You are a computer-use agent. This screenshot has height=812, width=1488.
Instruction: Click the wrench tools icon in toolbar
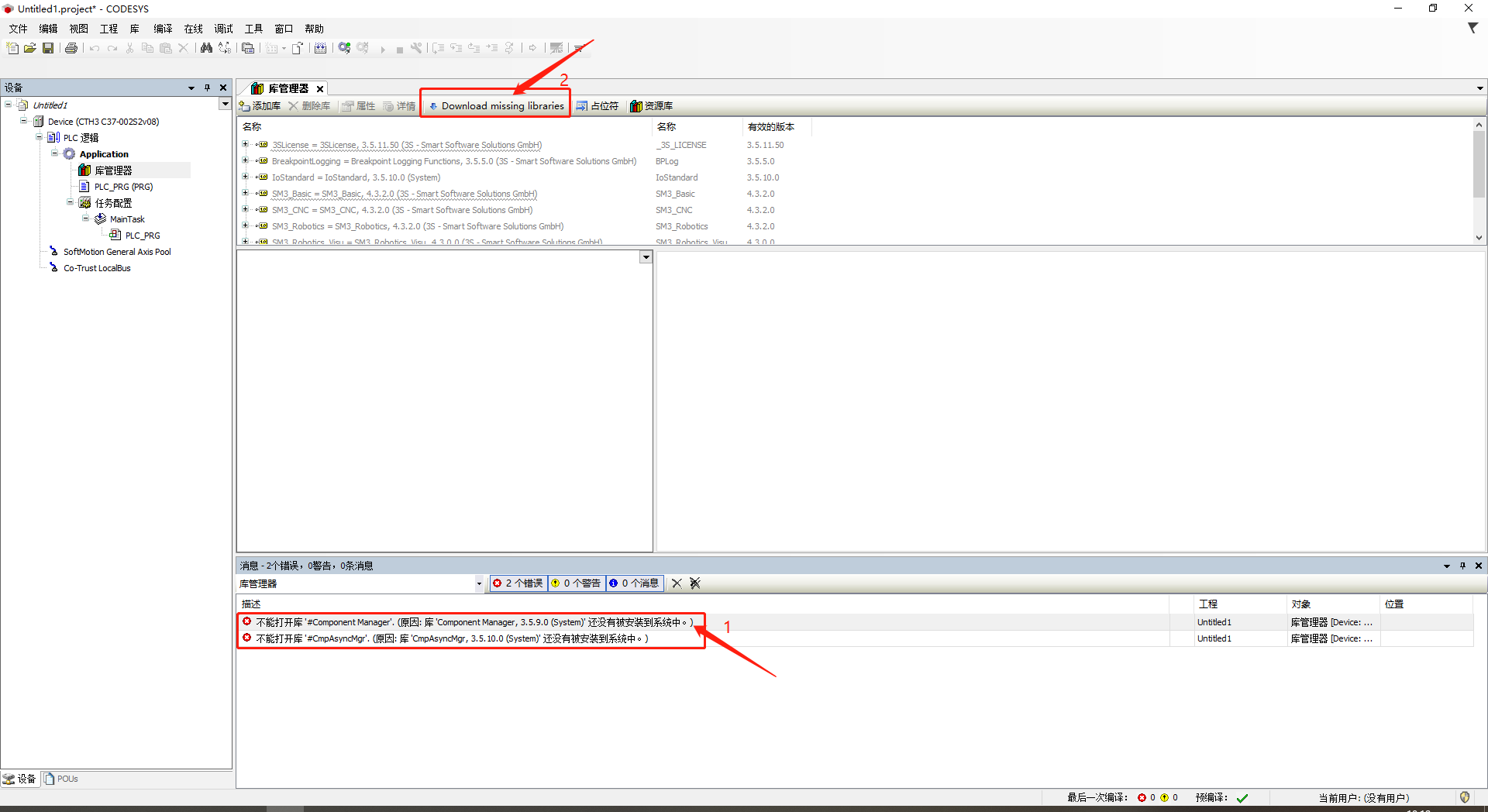pyautogui.click(x=416, y=48)
